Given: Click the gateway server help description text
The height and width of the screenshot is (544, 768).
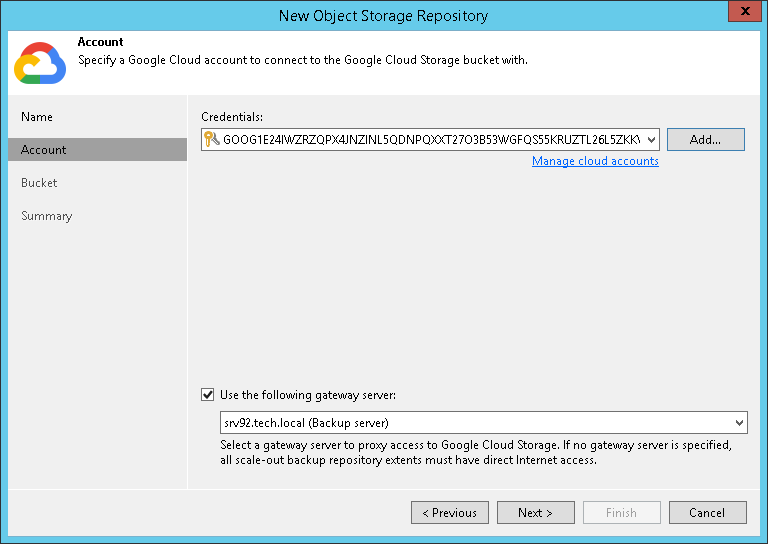Looking at the screenshot, I should point(482,452).
